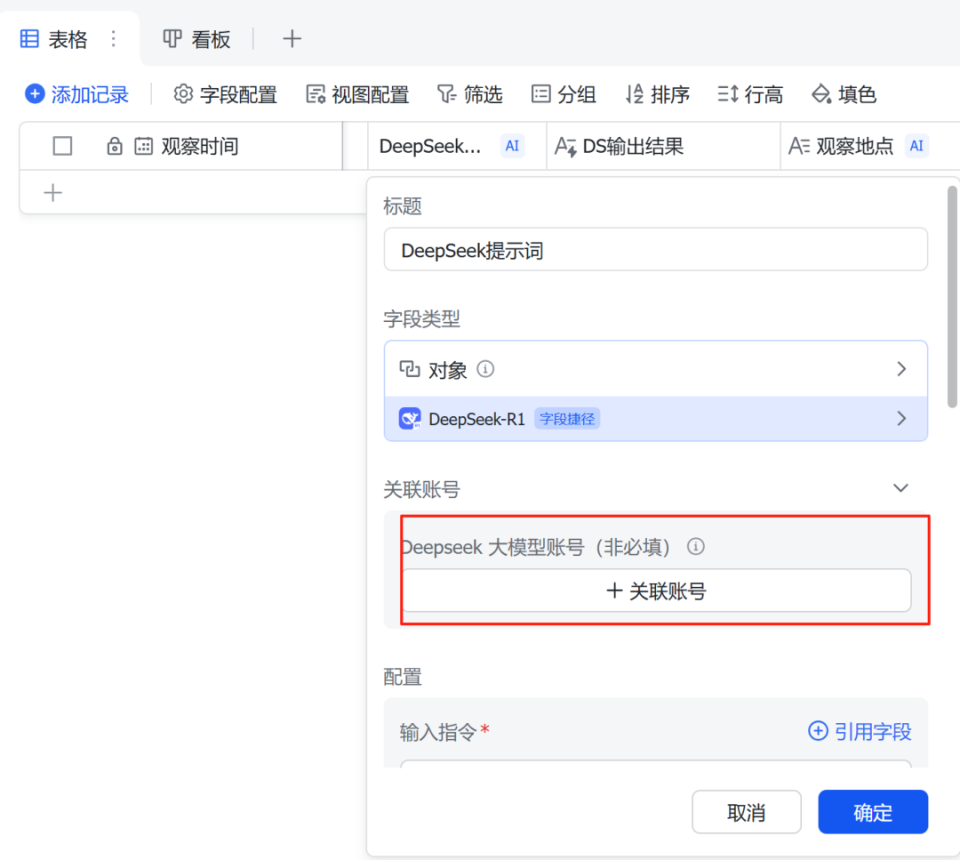Click the 标题 title input field

point(655,250)
